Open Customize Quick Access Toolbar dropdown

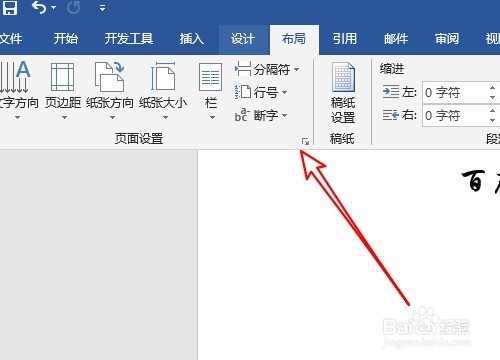[x=102, y=8]
